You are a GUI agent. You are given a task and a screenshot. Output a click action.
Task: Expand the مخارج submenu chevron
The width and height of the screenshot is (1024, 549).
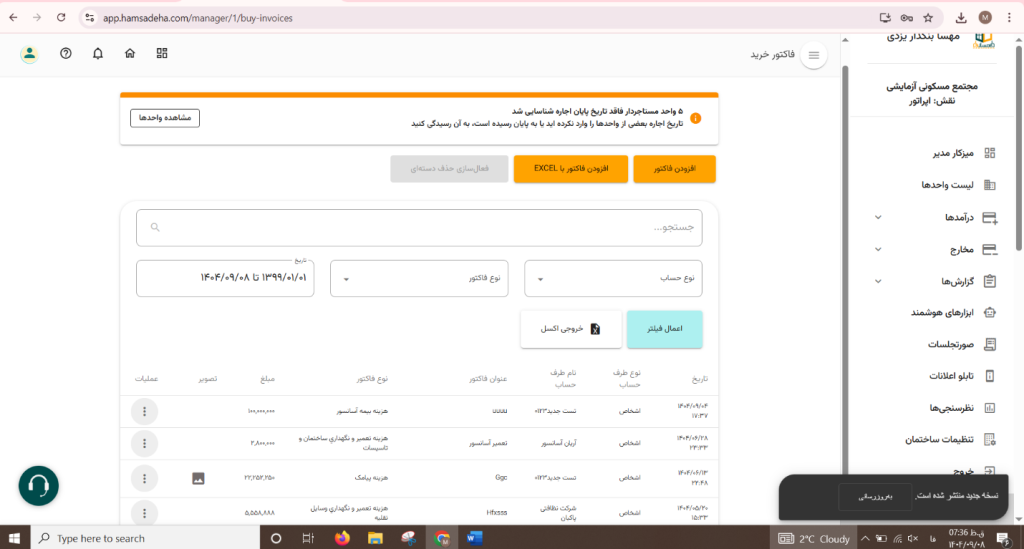click(878, 249)
